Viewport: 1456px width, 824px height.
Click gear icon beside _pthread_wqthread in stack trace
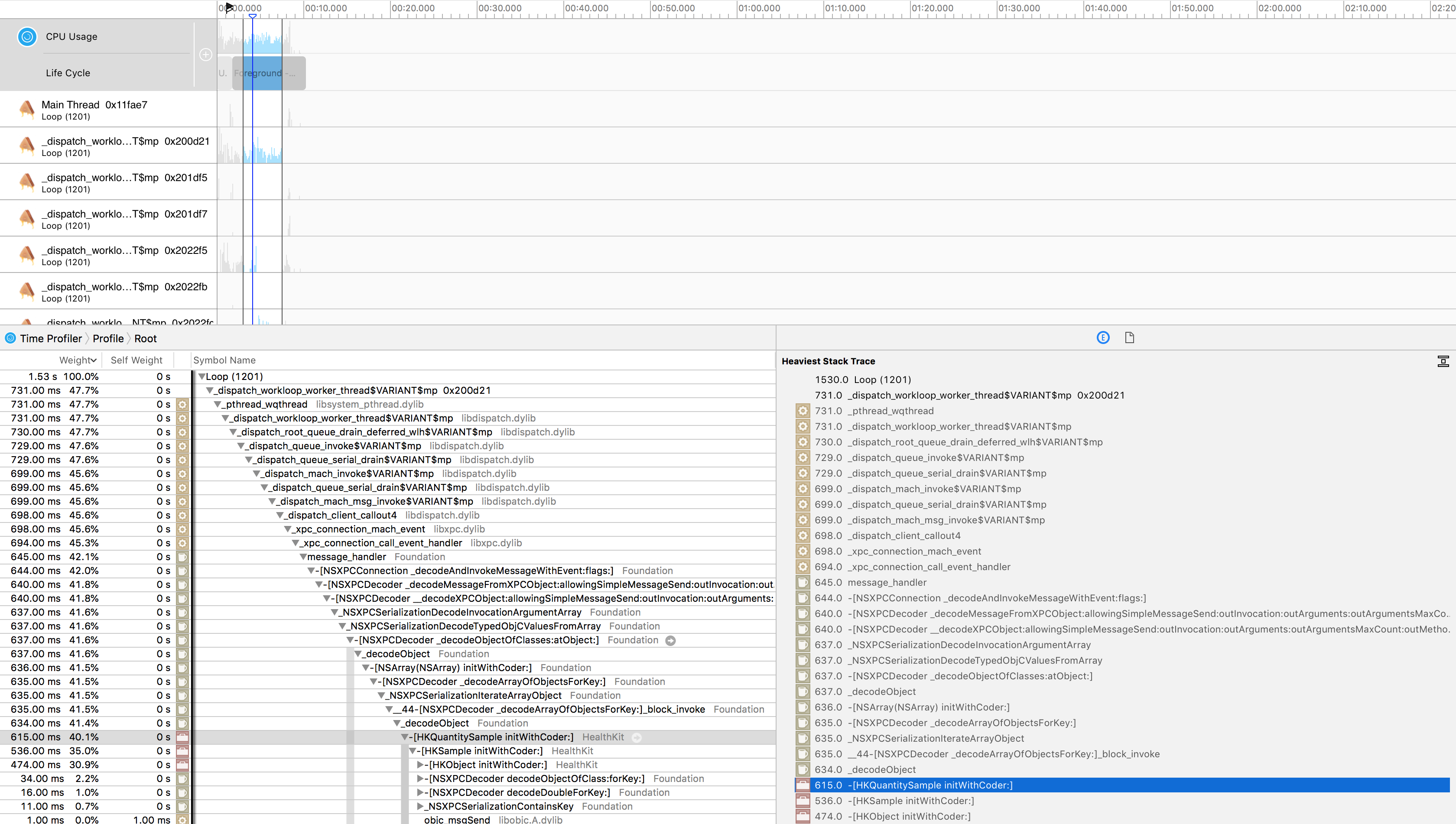[802, 411]
